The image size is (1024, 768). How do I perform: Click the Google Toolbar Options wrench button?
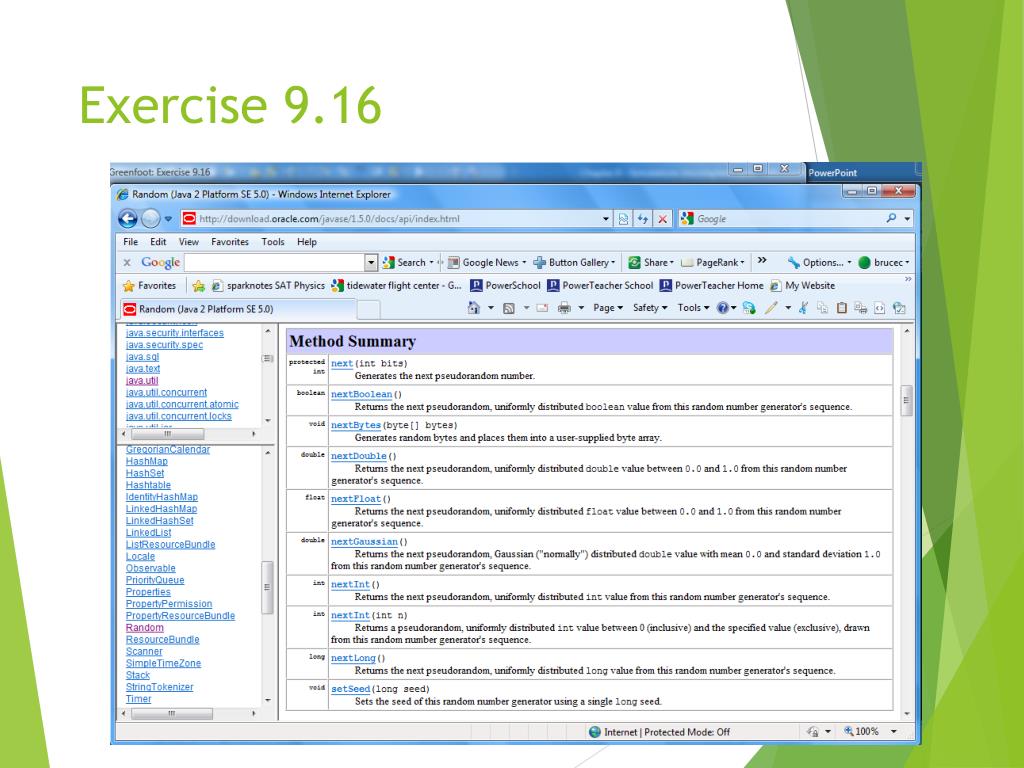pyautogui.click(x=820, y=263)
